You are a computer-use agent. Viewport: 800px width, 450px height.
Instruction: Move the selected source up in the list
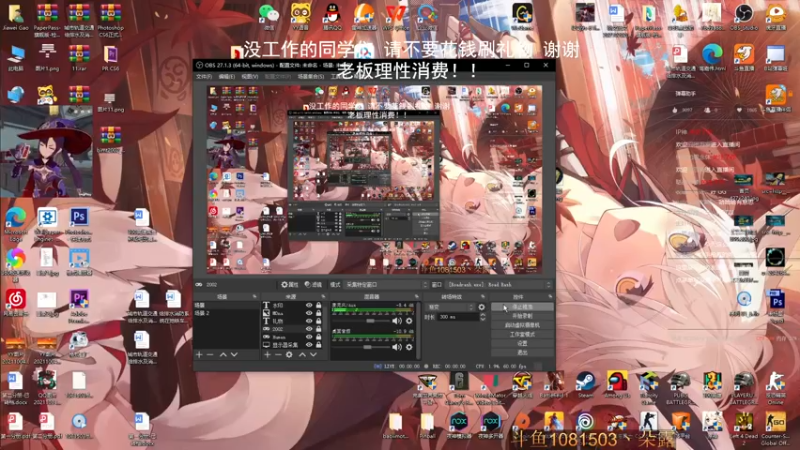(x=302, y=355)
